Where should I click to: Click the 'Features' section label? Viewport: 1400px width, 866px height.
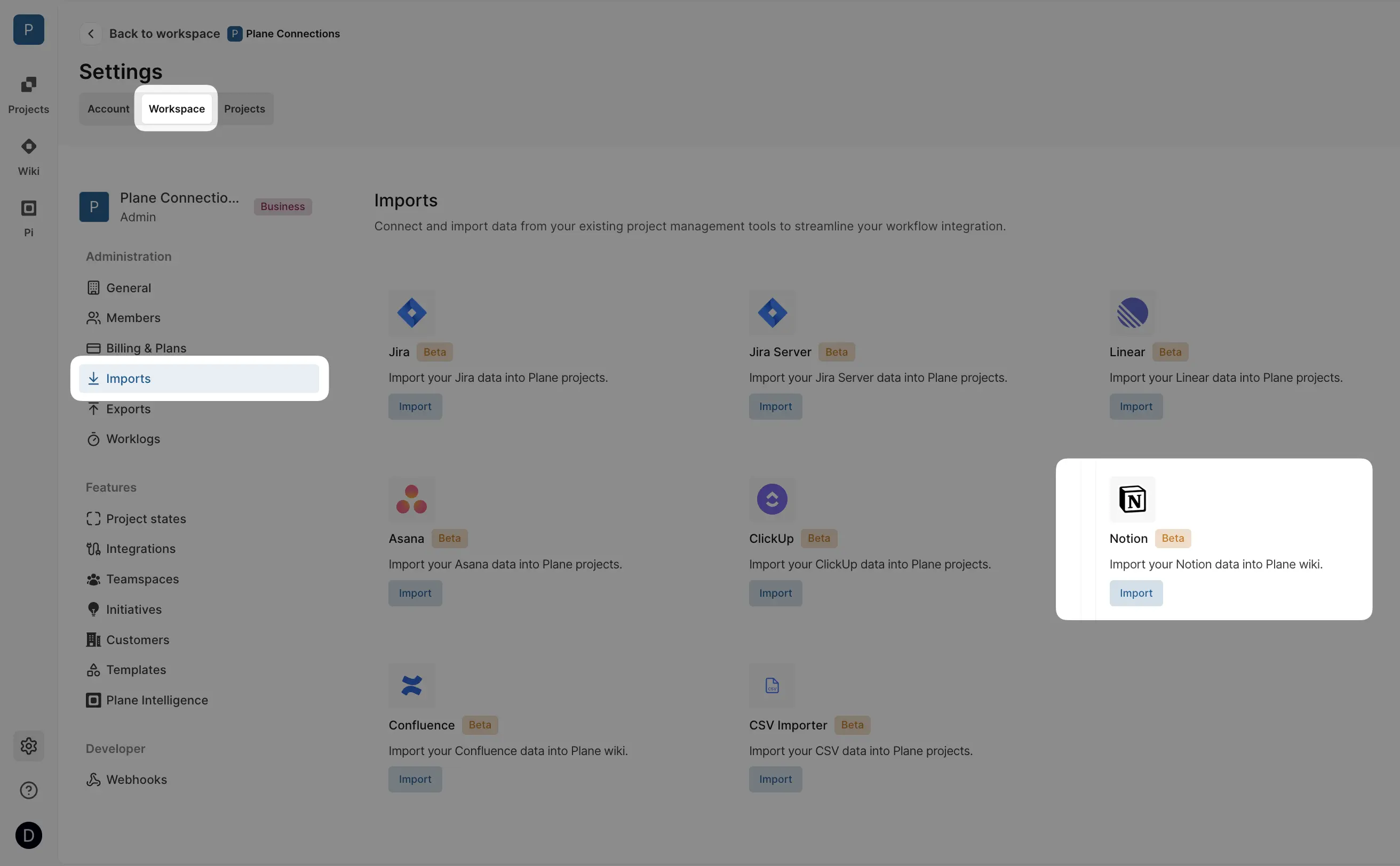point(111,487)
